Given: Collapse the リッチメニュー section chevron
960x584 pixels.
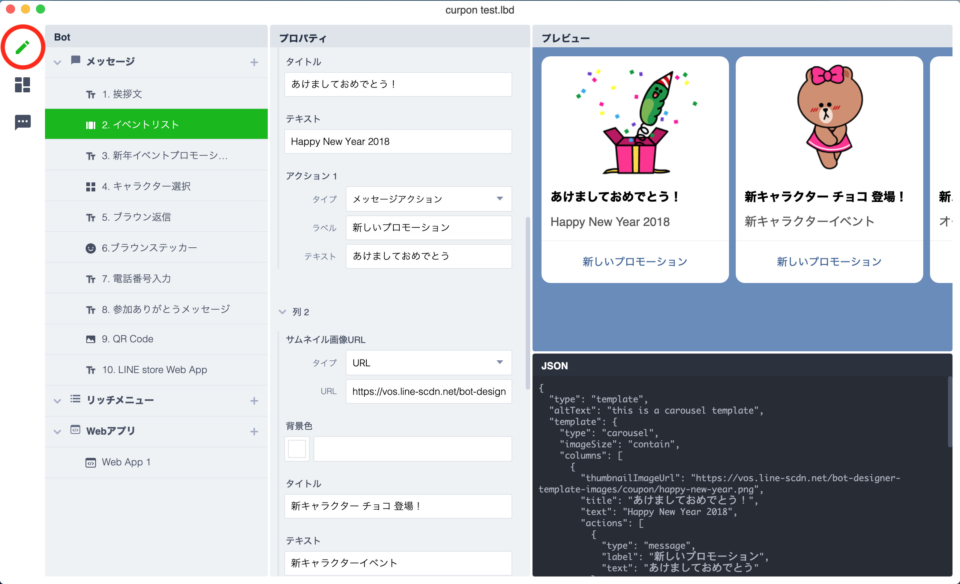Looking at the screenshot, I should pyautogui.click(x=58, y=400).
